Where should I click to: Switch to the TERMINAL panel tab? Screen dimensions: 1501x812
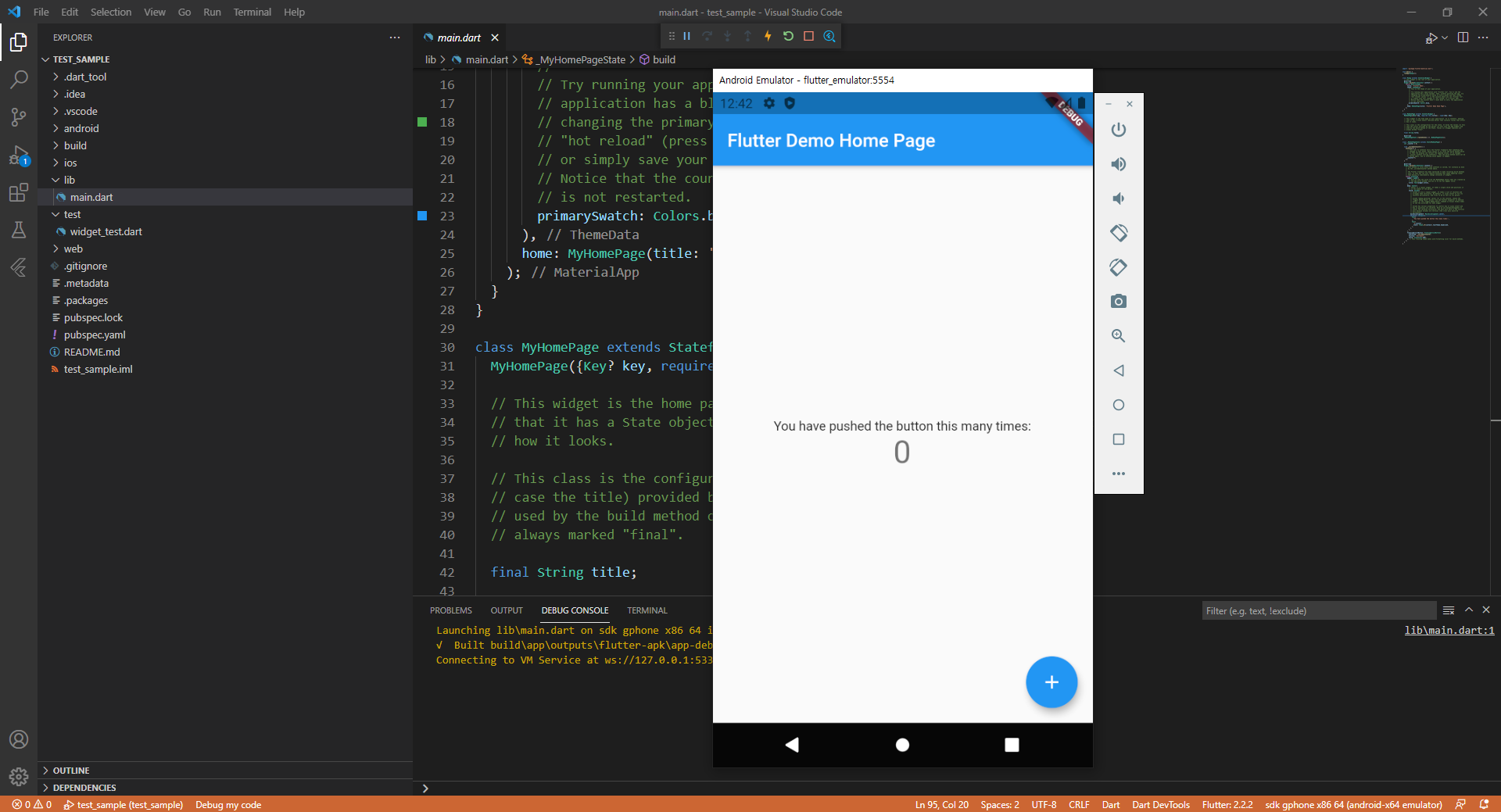click(x=647, y=610)
